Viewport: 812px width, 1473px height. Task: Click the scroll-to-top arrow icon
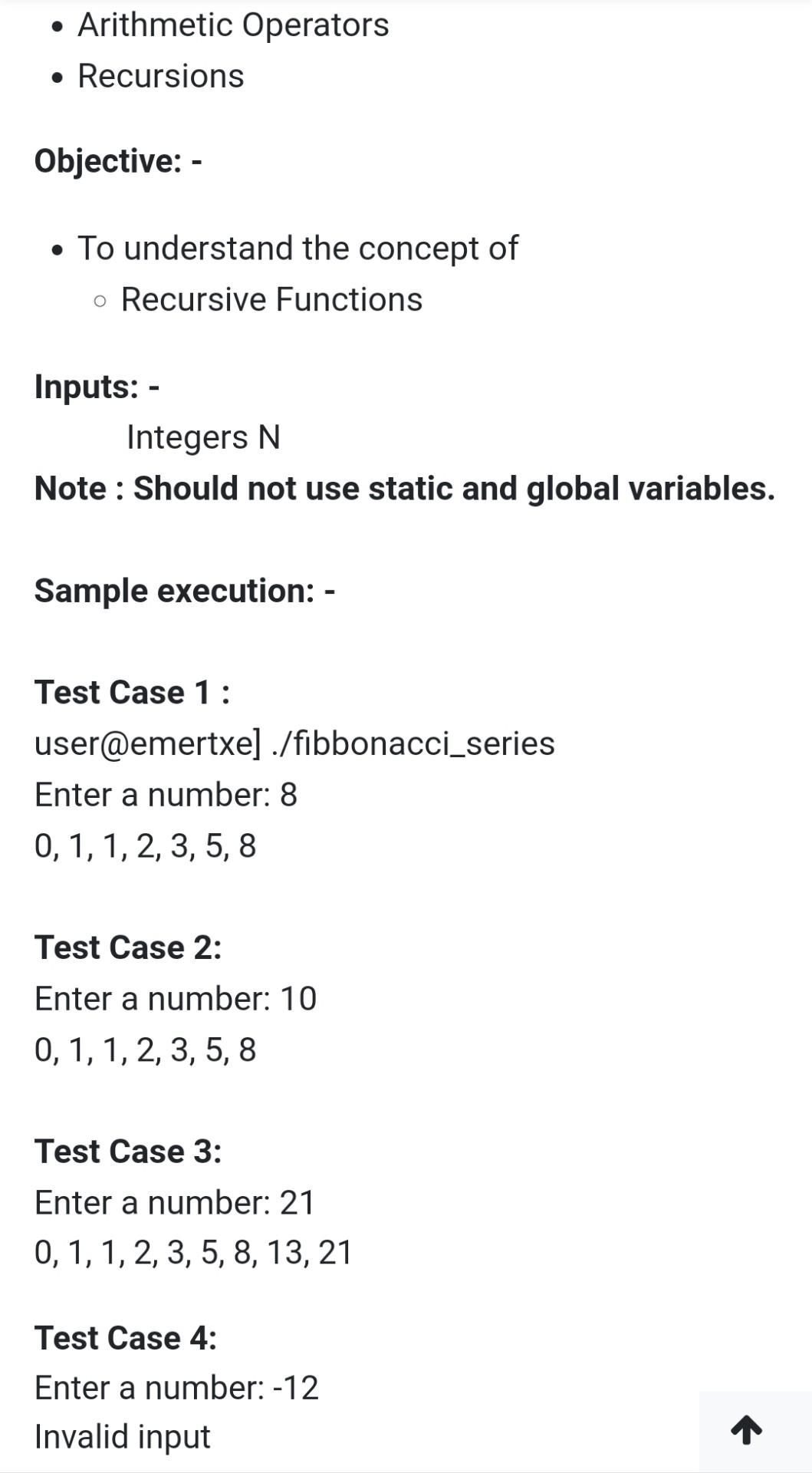coord(746,1429)
